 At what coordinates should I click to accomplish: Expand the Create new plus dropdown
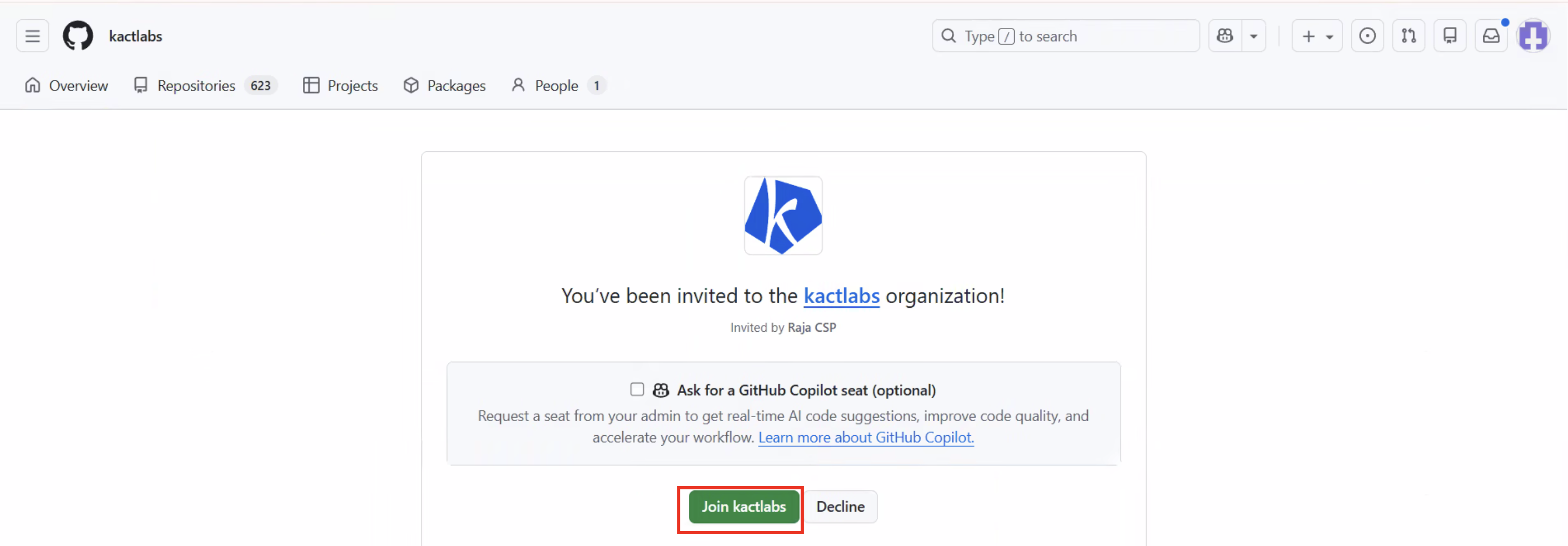(1317, 36)
